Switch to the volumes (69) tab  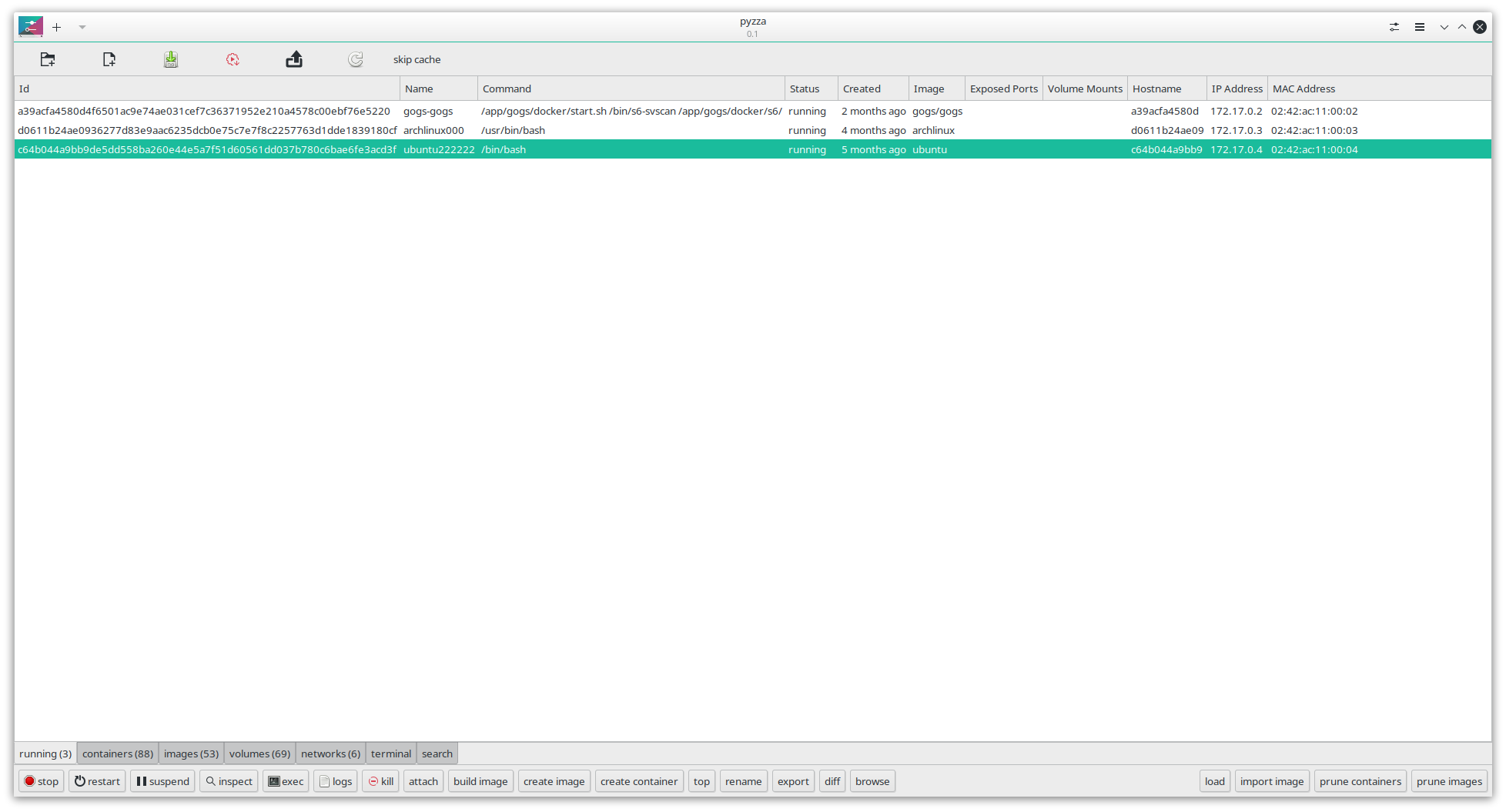(259, 754)
